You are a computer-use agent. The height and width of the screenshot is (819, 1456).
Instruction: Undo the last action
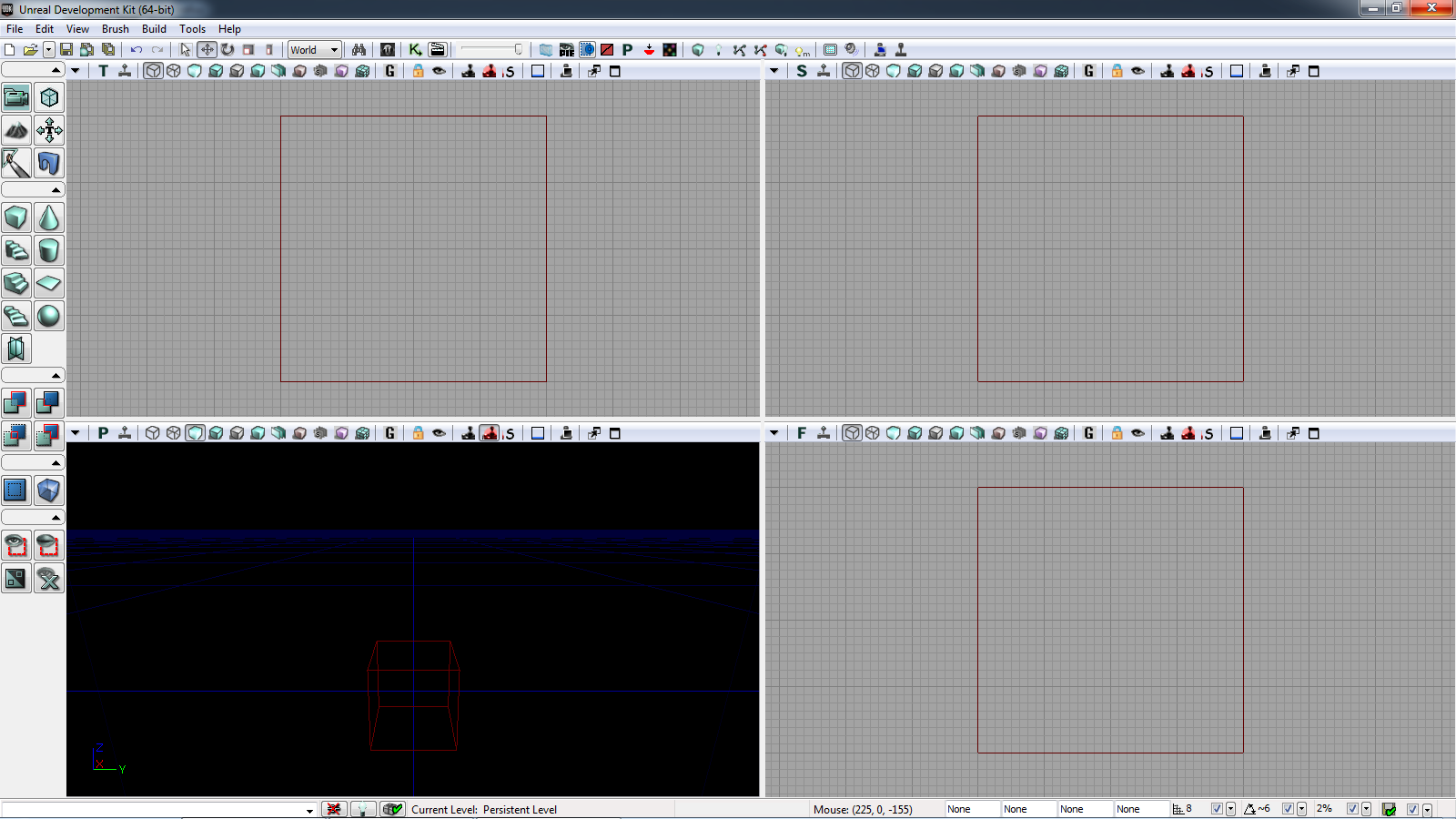tap(136, 50)
